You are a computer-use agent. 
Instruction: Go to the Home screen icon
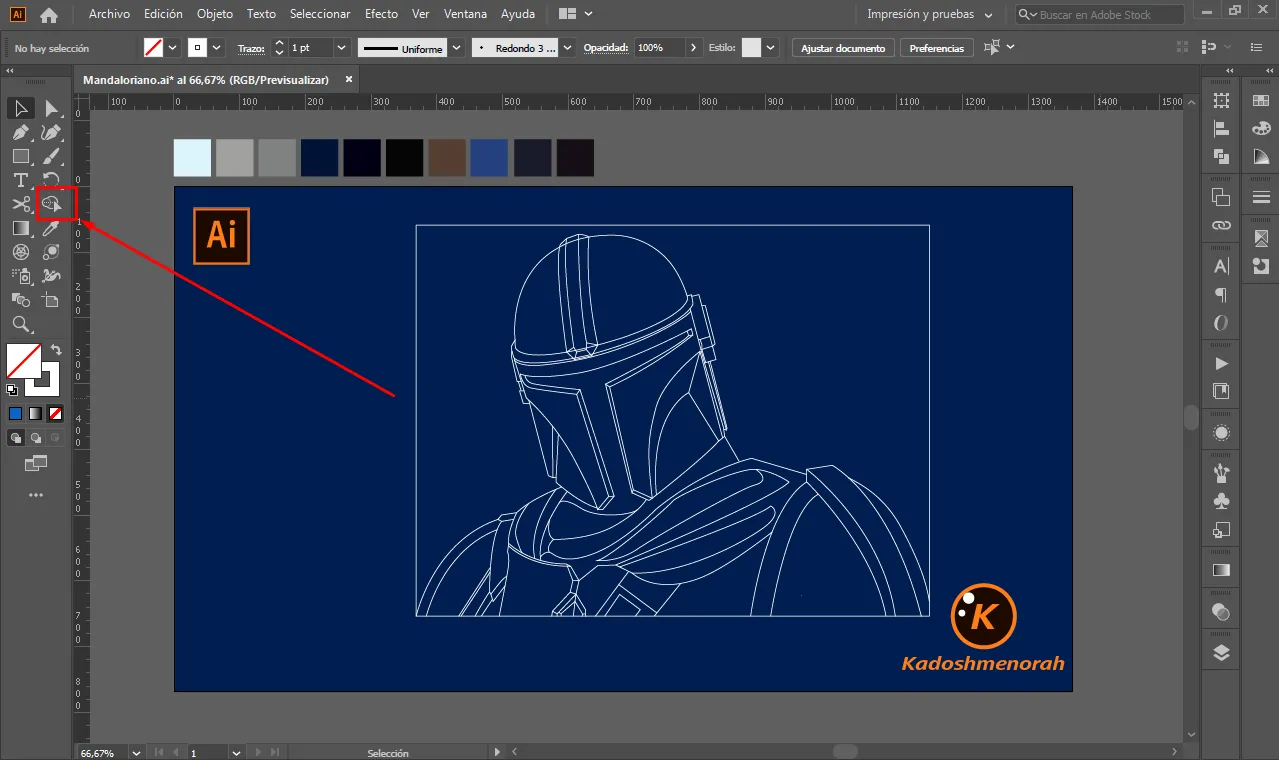pos(48,15)
